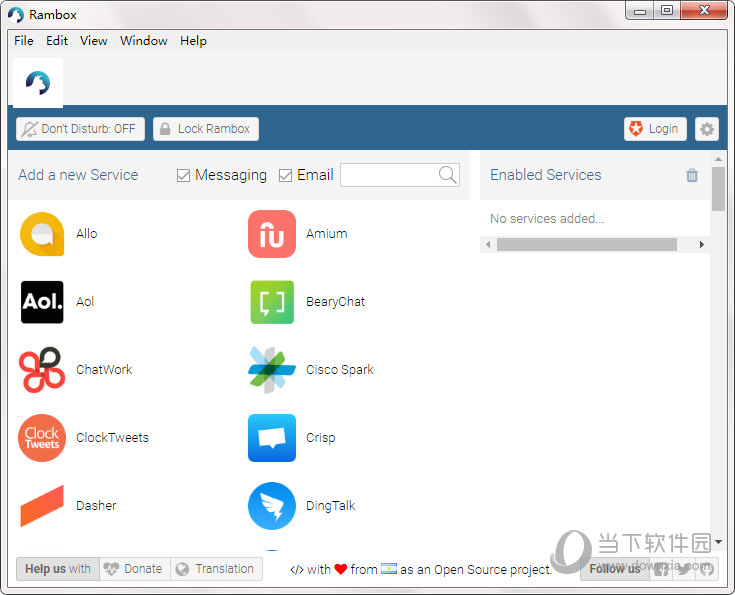Click the Amium service name

(327, 233)
